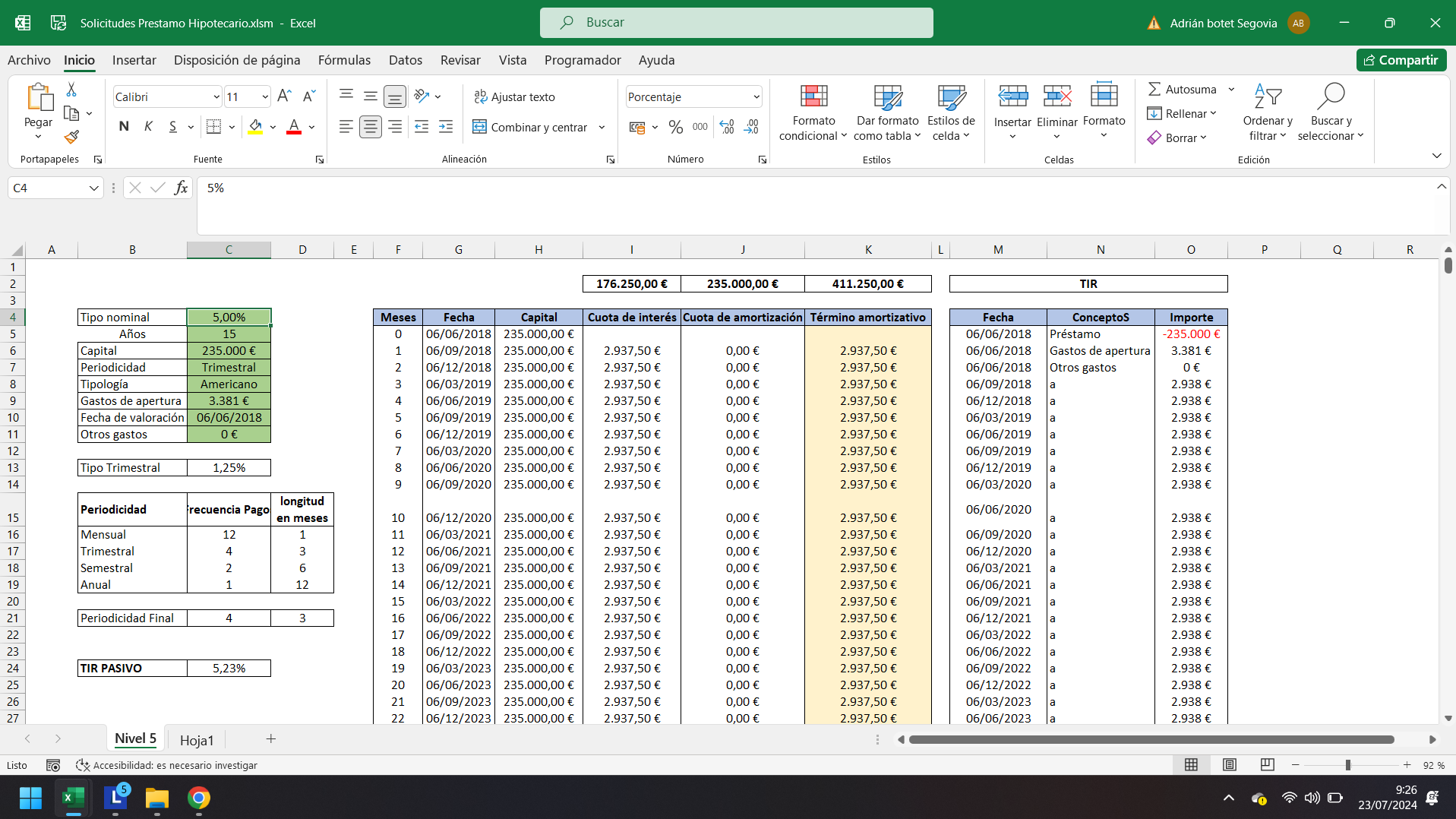Screen dimensions: 1456x819
Task: Open the Fórmulas ribbon tab
Action: click(344, 60)
